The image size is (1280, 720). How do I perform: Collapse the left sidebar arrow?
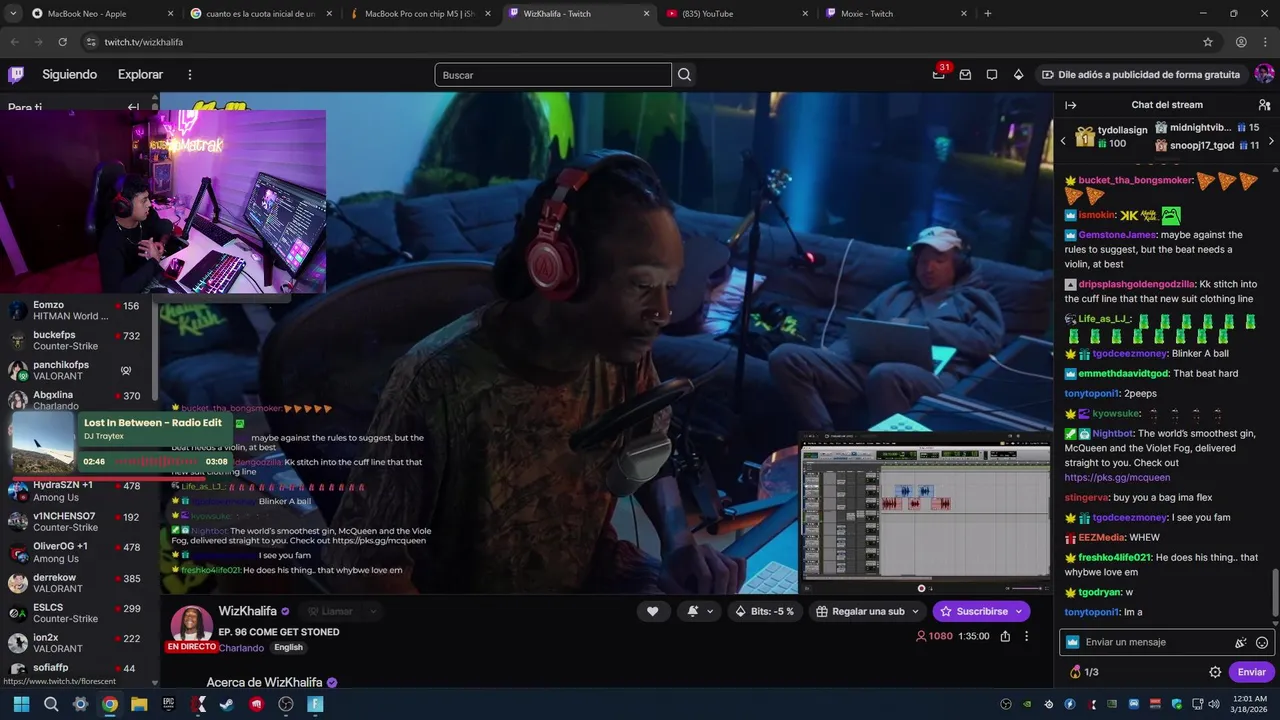pyautogui.click(x=133, y=107)
